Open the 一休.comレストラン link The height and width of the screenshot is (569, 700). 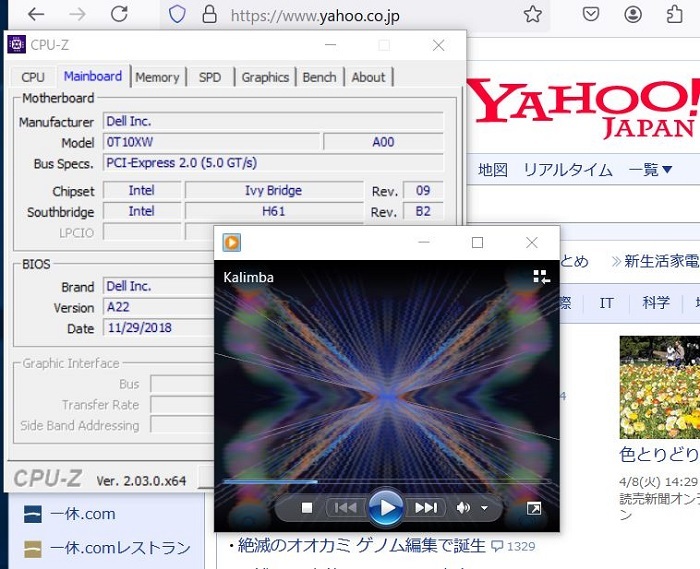(x=120, y=548)
